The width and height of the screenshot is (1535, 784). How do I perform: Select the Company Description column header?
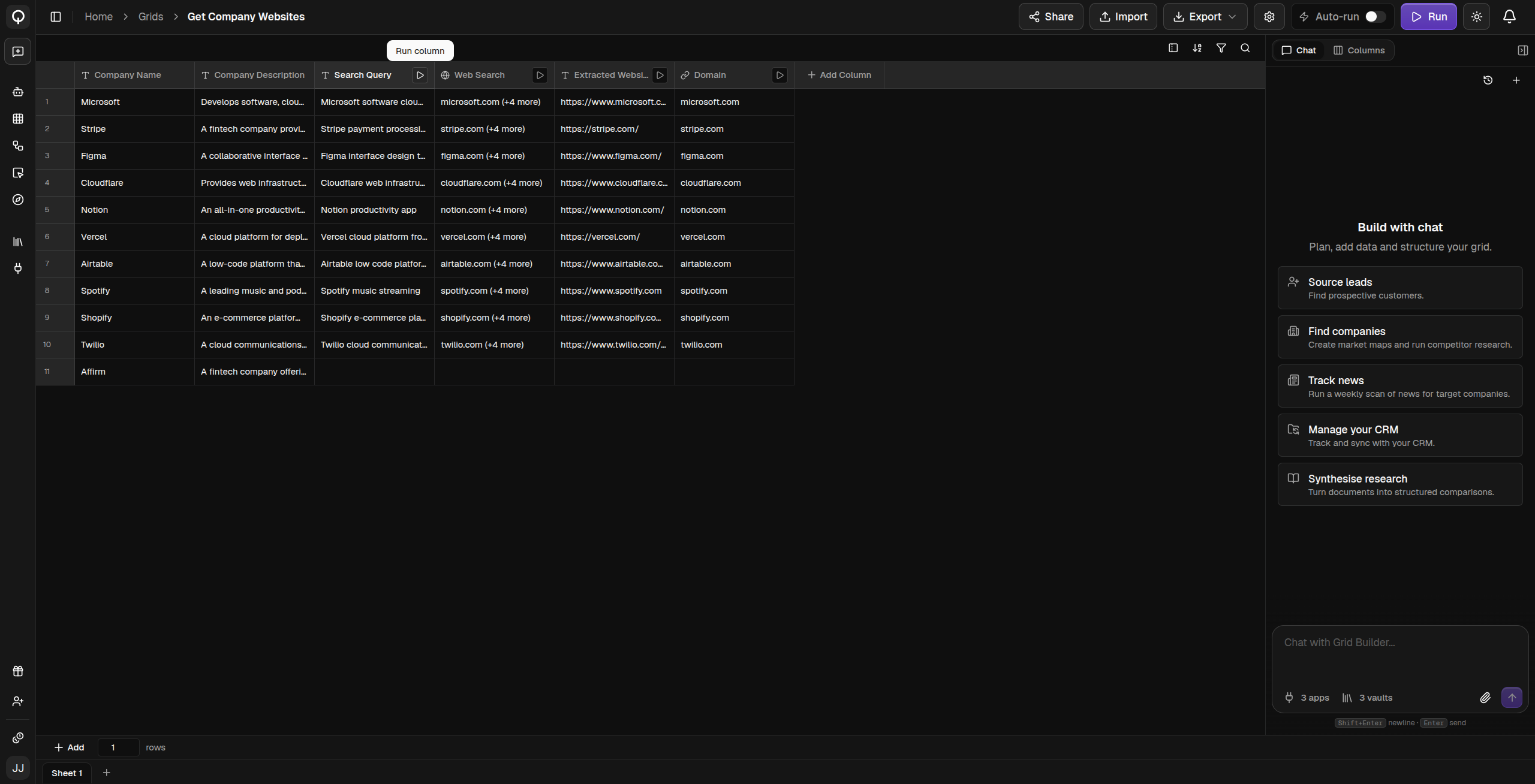pos(254,75)
